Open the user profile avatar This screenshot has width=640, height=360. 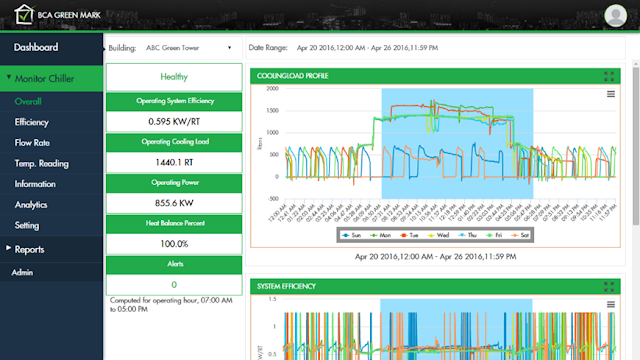[x=616, y=16]
